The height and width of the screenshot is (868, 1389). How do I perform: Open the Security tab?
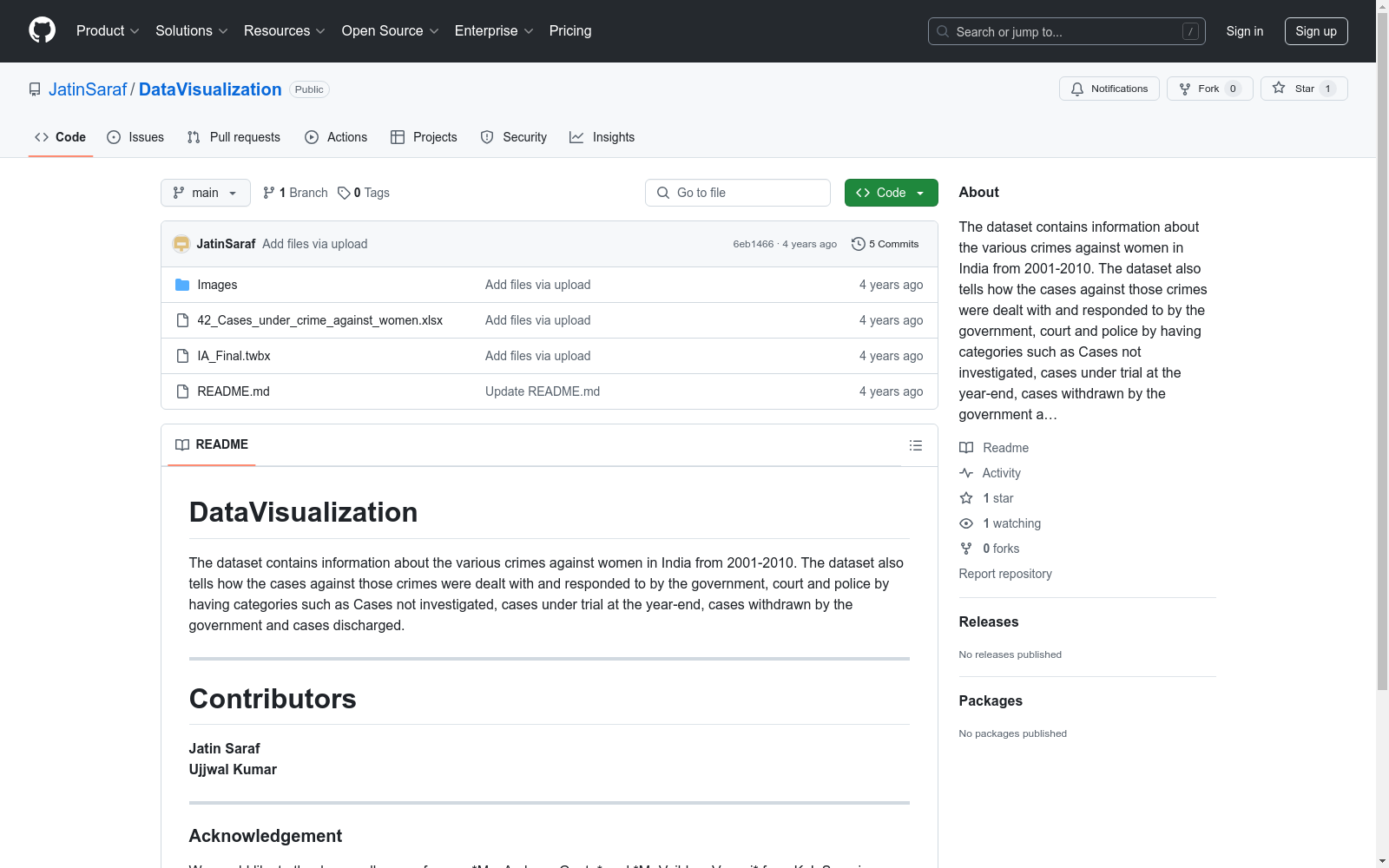514,137
